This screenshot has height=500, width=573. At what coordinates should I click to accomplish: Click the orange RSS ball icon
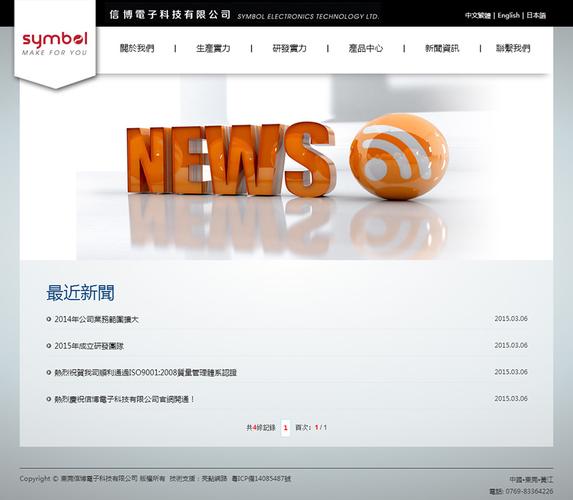click(x=399, y=156)
